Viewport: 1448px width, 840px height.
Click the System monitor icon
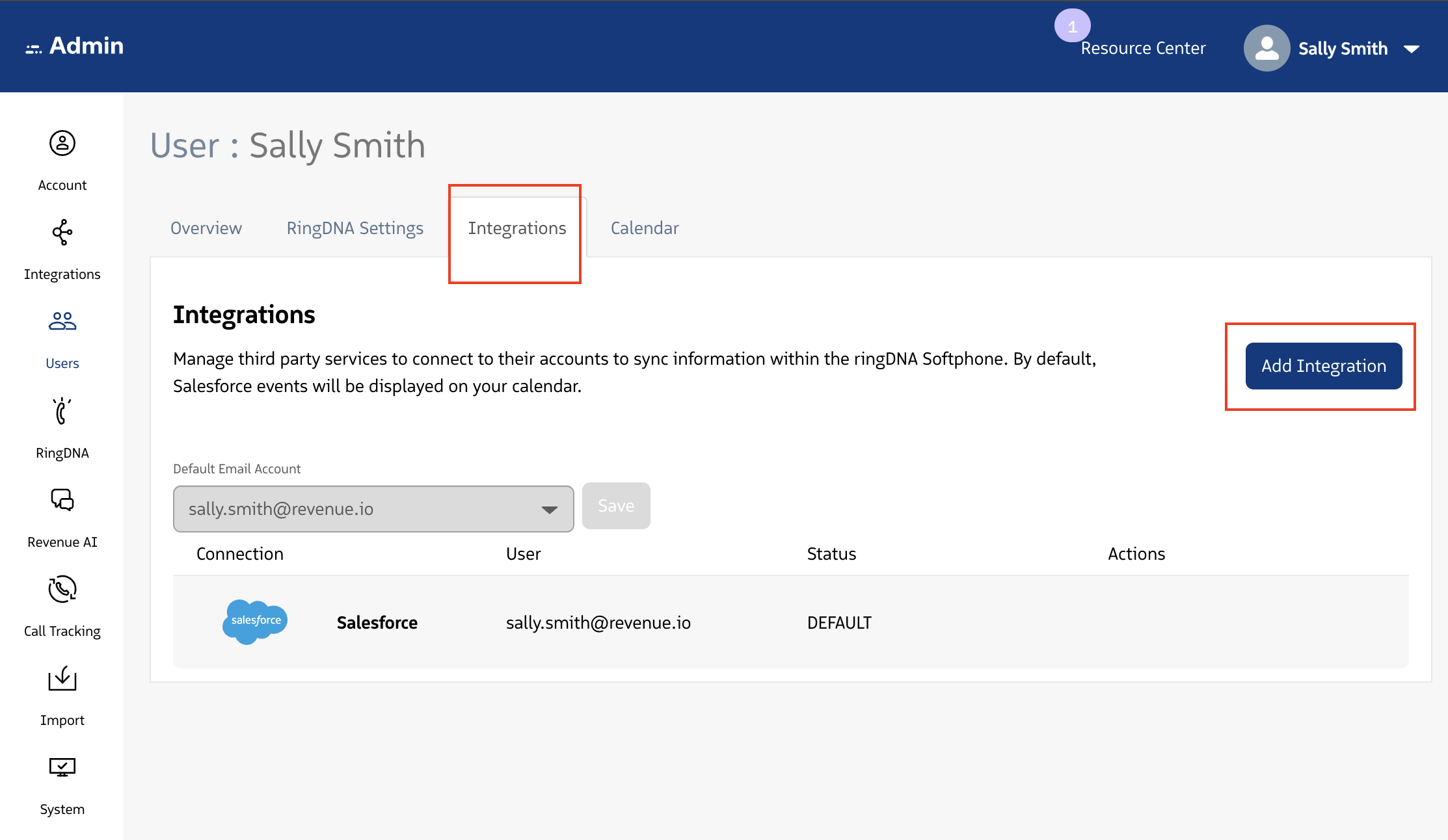tap(62, 767)
